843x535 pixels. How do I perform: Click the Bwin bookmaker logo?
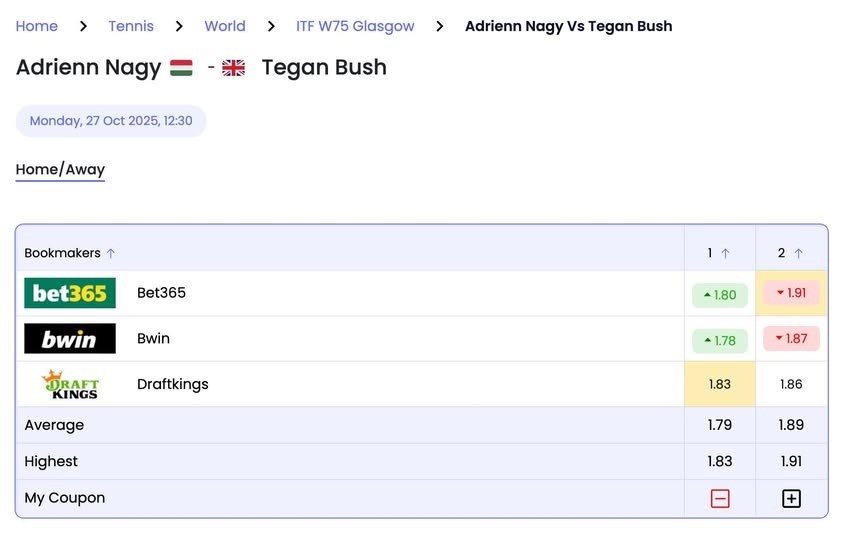click(x=70, y=339)
